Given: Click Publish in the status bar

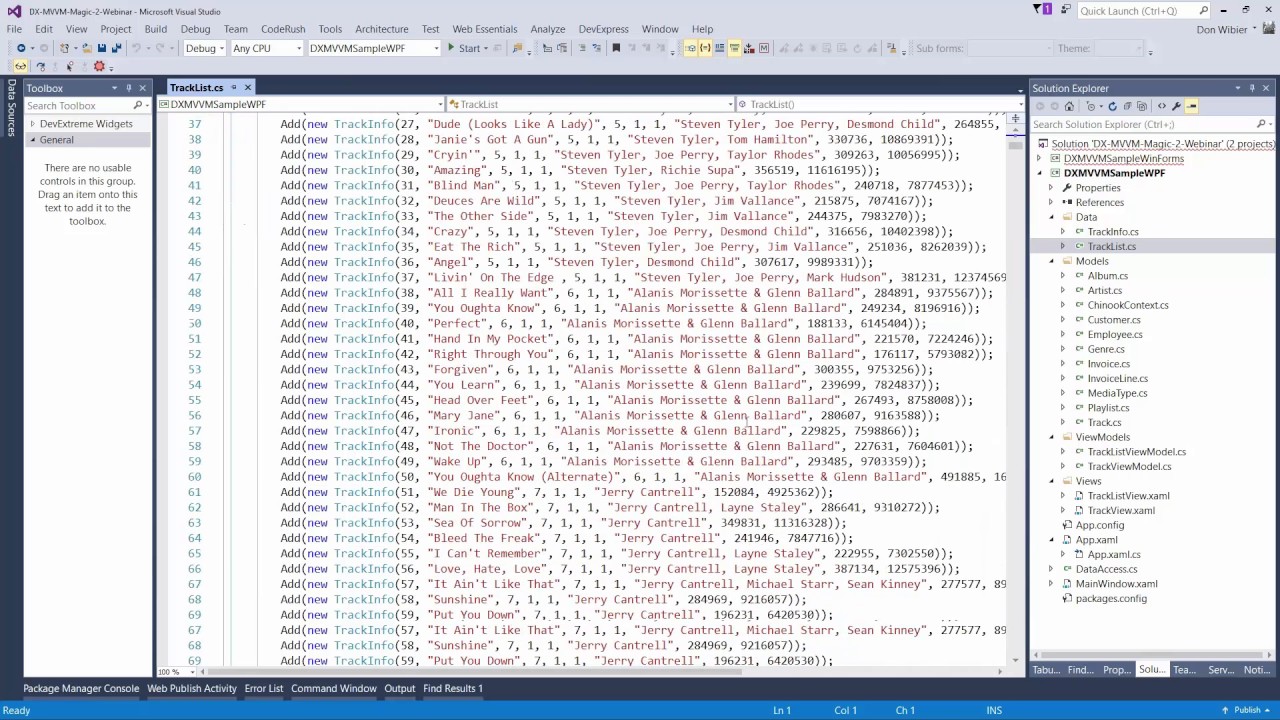Looking at the screenshot, I should click(1247, 710).
